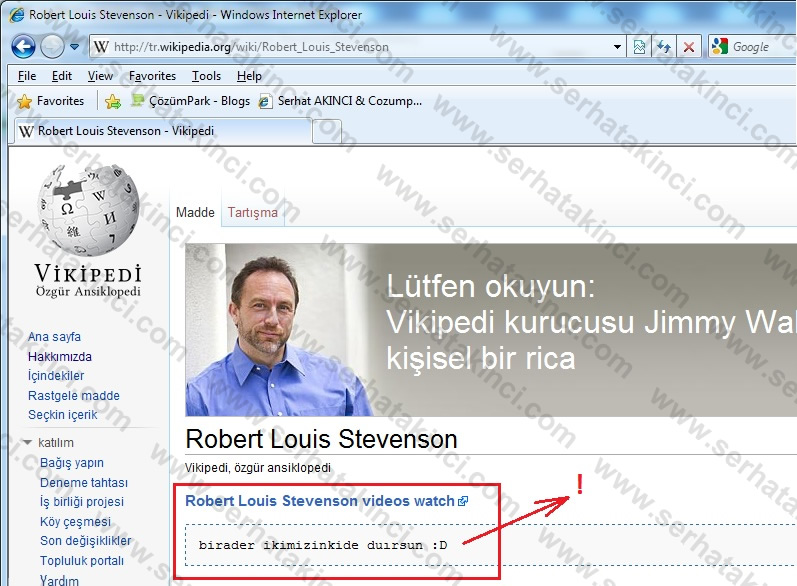
Task: Open a new blank tab
Action: click(326, 132)
